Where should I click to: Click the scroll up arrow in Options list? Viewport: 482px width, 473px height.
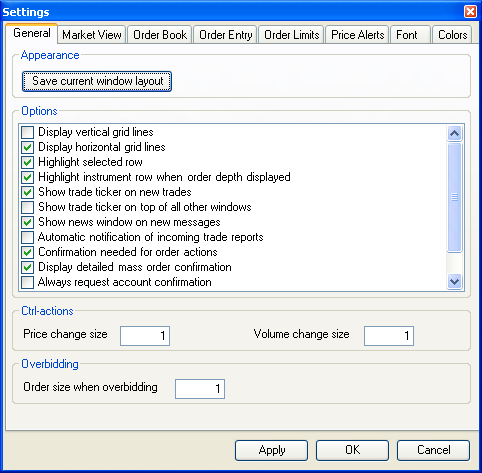pyautogui.click(x=454, y=133)
